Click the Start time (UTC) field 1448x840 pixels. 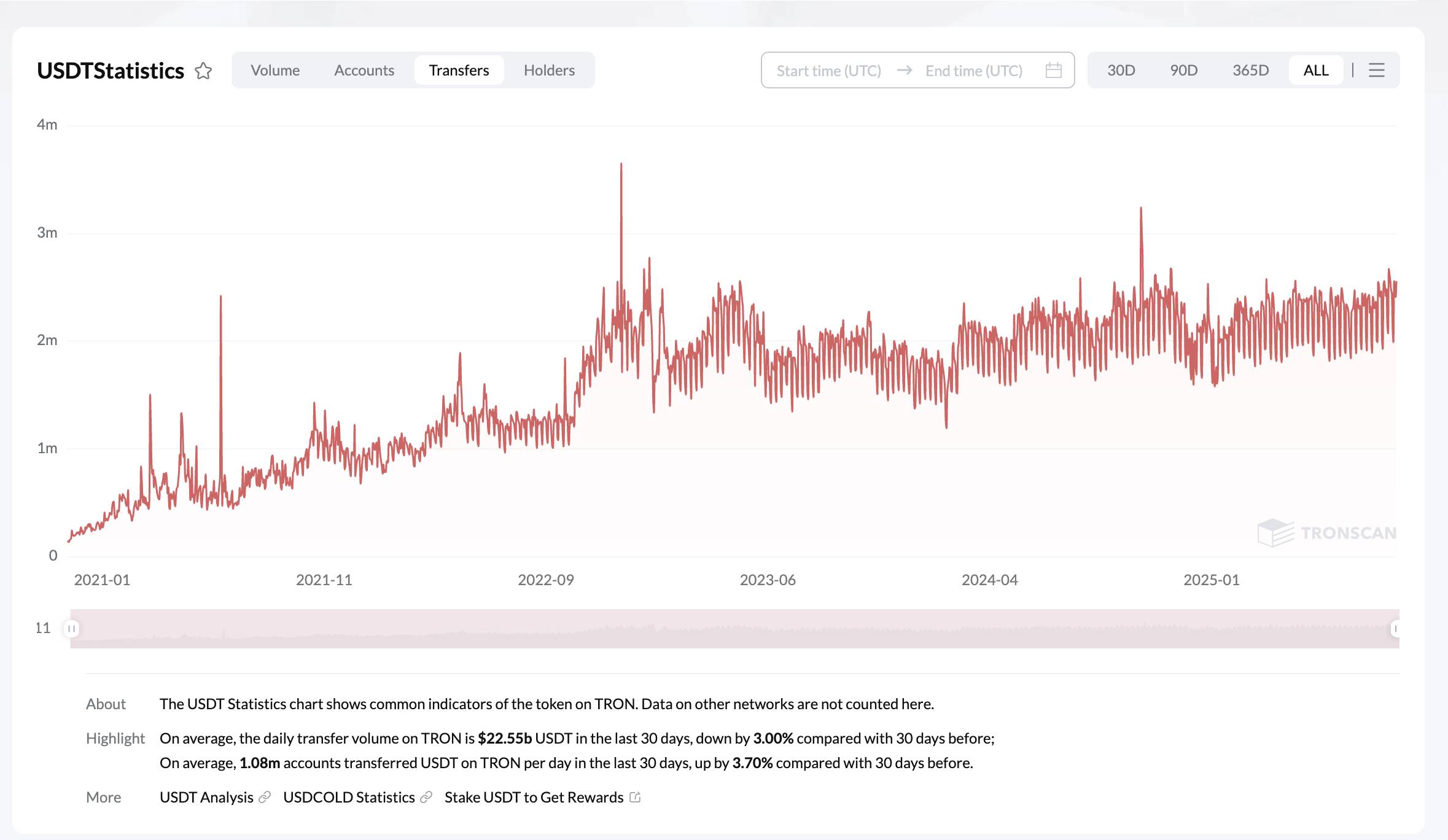pos(829,71)
